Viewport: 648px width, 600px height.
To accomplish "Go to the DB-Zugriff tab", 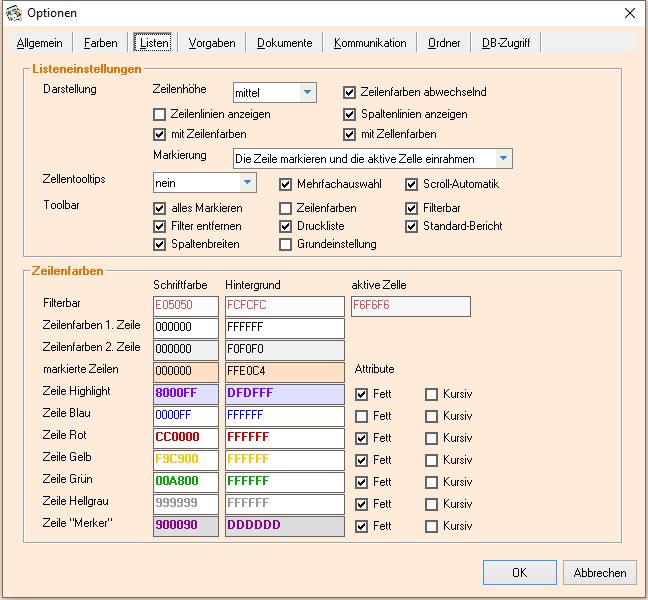I will pyautogui.click(x=506, y=43).
